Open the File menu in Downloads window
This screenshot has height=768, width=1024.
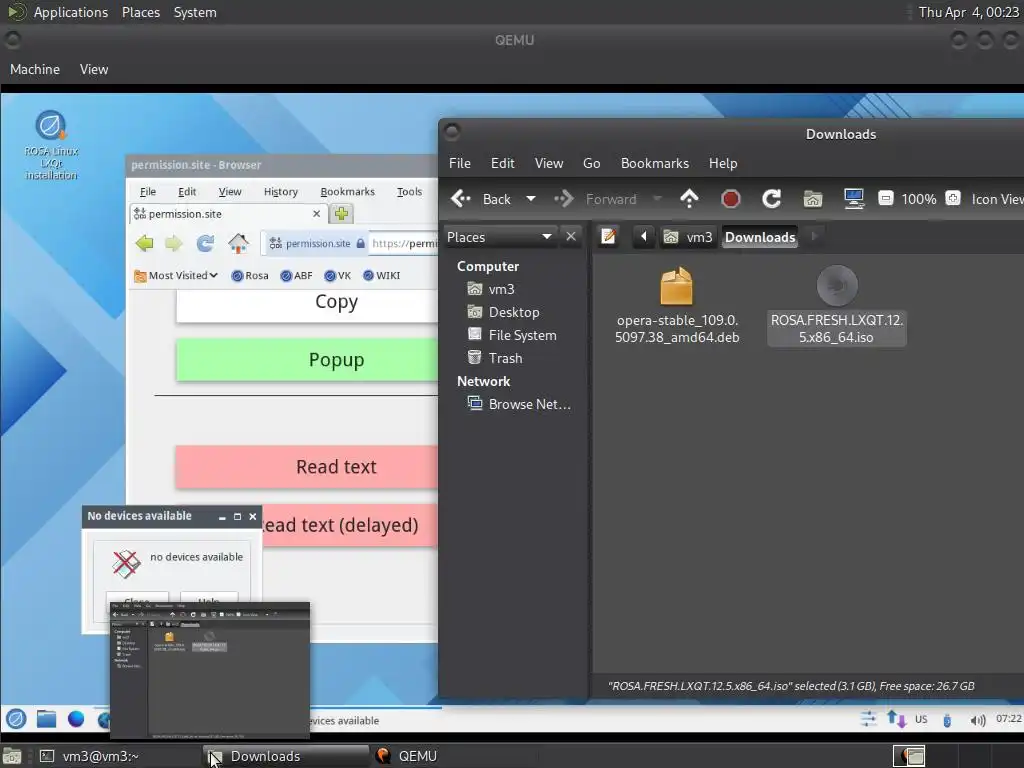click(460, 163)
